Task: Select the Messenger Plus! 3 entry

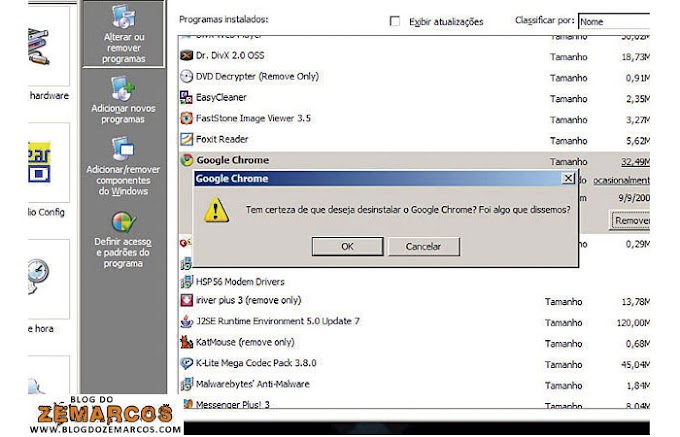Action: pyautogui.click(x=233, y=404)
